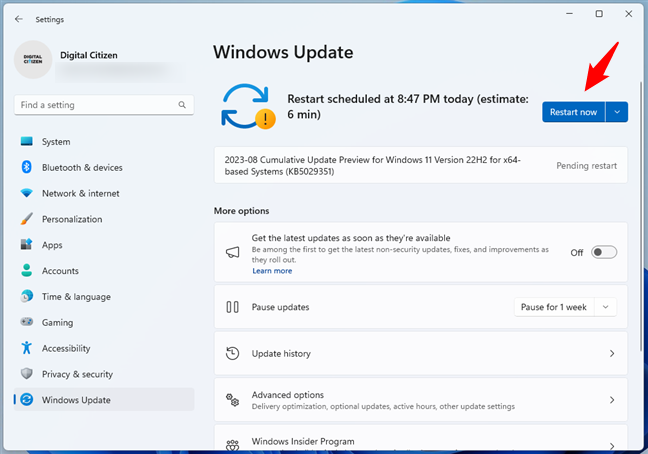Screen dimensions: 648x454
Task: Expand the pause duration dropdown chevron
Action: [605, 307]
